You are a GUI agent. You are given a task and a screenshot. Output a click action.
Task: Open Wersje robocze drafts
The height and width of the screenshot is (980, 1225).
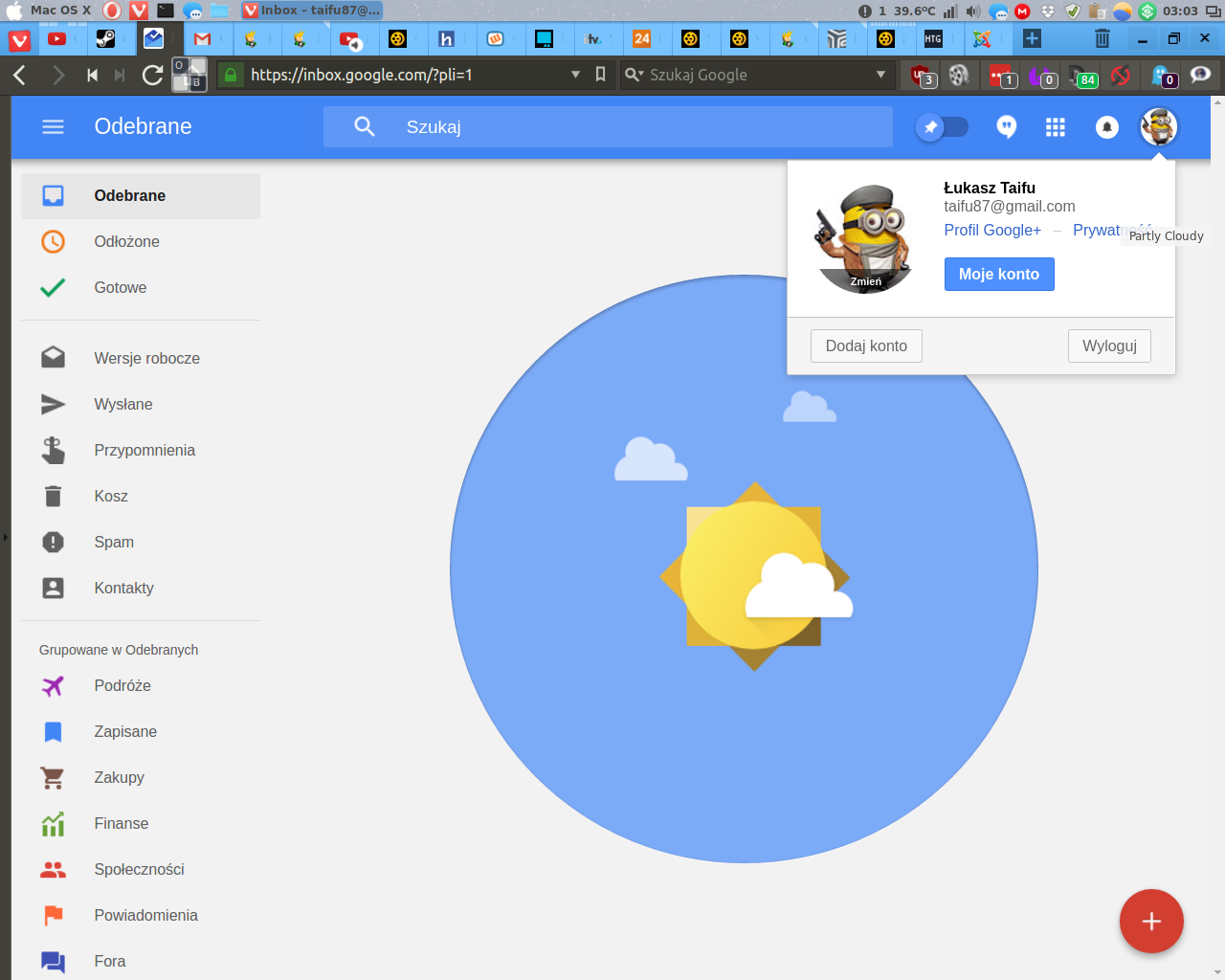[x=141, y=358]
